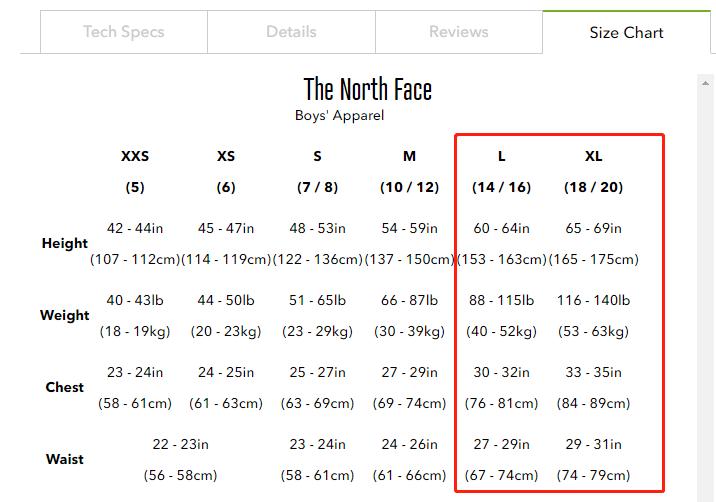Click the '23 - 24in' chest cell
716x502 pixels.
(x=135, y=372)
